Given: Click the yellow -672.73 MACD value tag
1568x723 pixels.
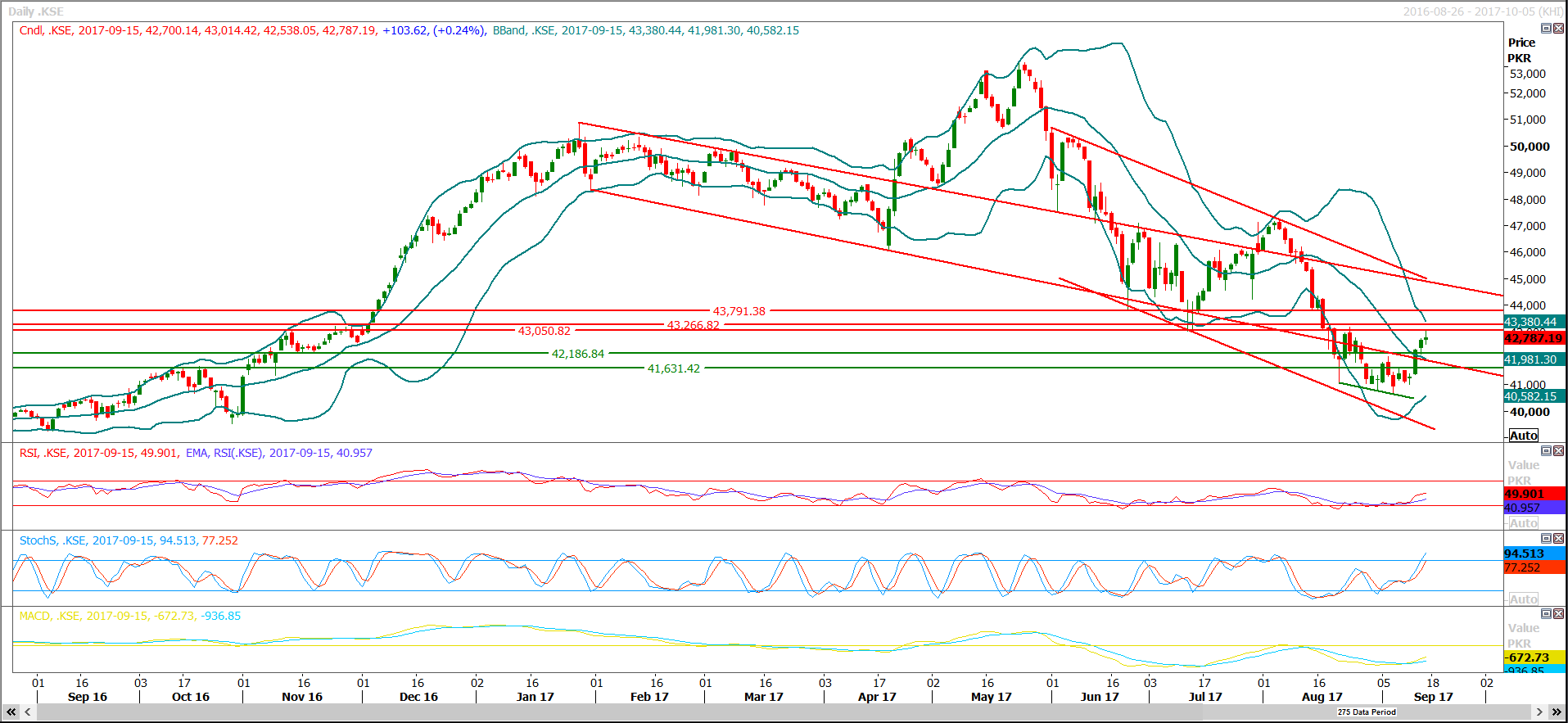Looking at the screenshot, I should coord(1535,657).
